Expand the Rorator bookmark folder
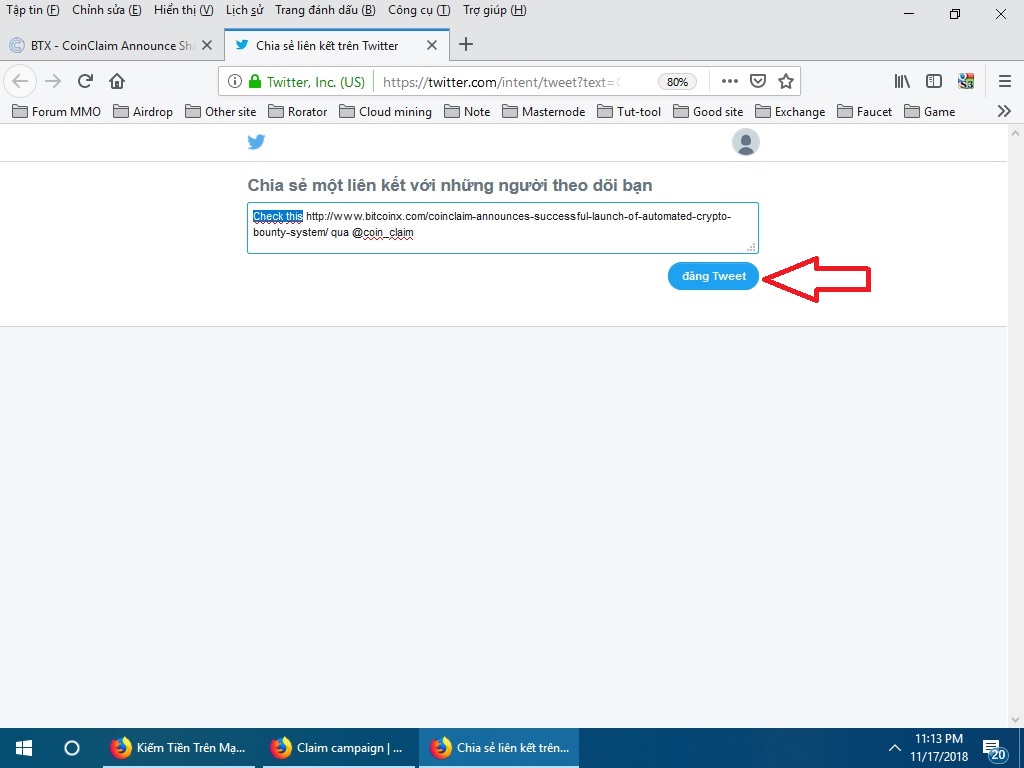 click(x=298, y=112)
